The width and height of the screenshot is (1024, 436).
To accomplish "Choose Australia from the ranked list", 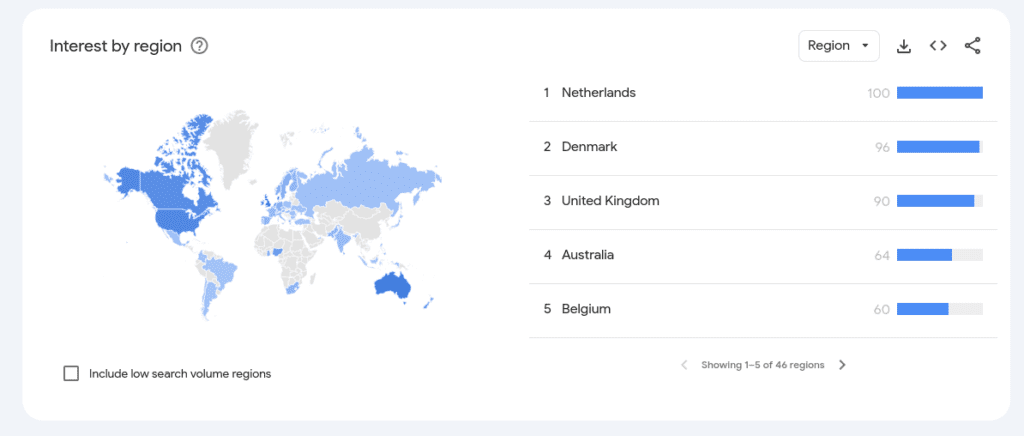I will [x=587, y=255].
